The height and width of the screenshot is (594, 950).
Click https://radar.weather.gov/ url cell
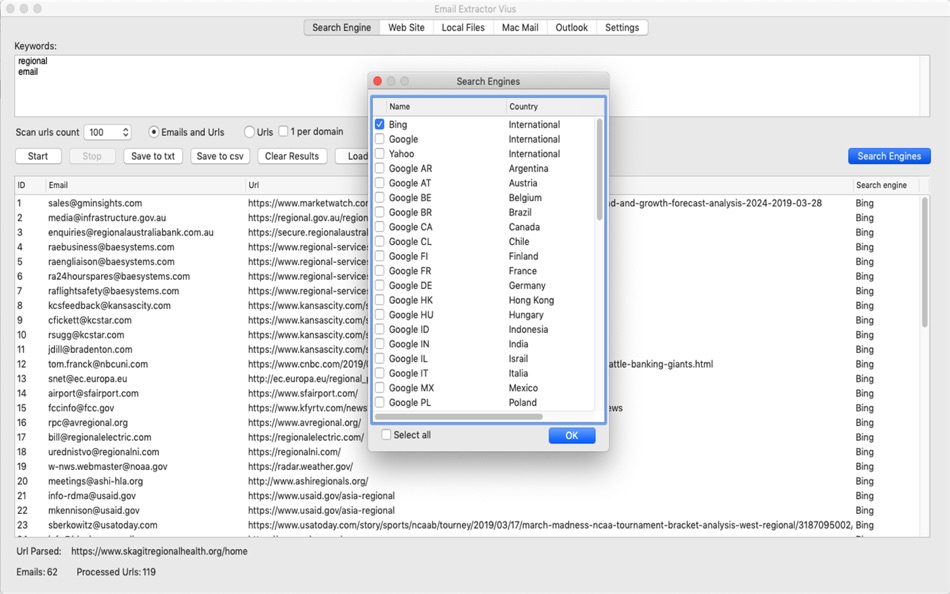click(x=300, y=466)
